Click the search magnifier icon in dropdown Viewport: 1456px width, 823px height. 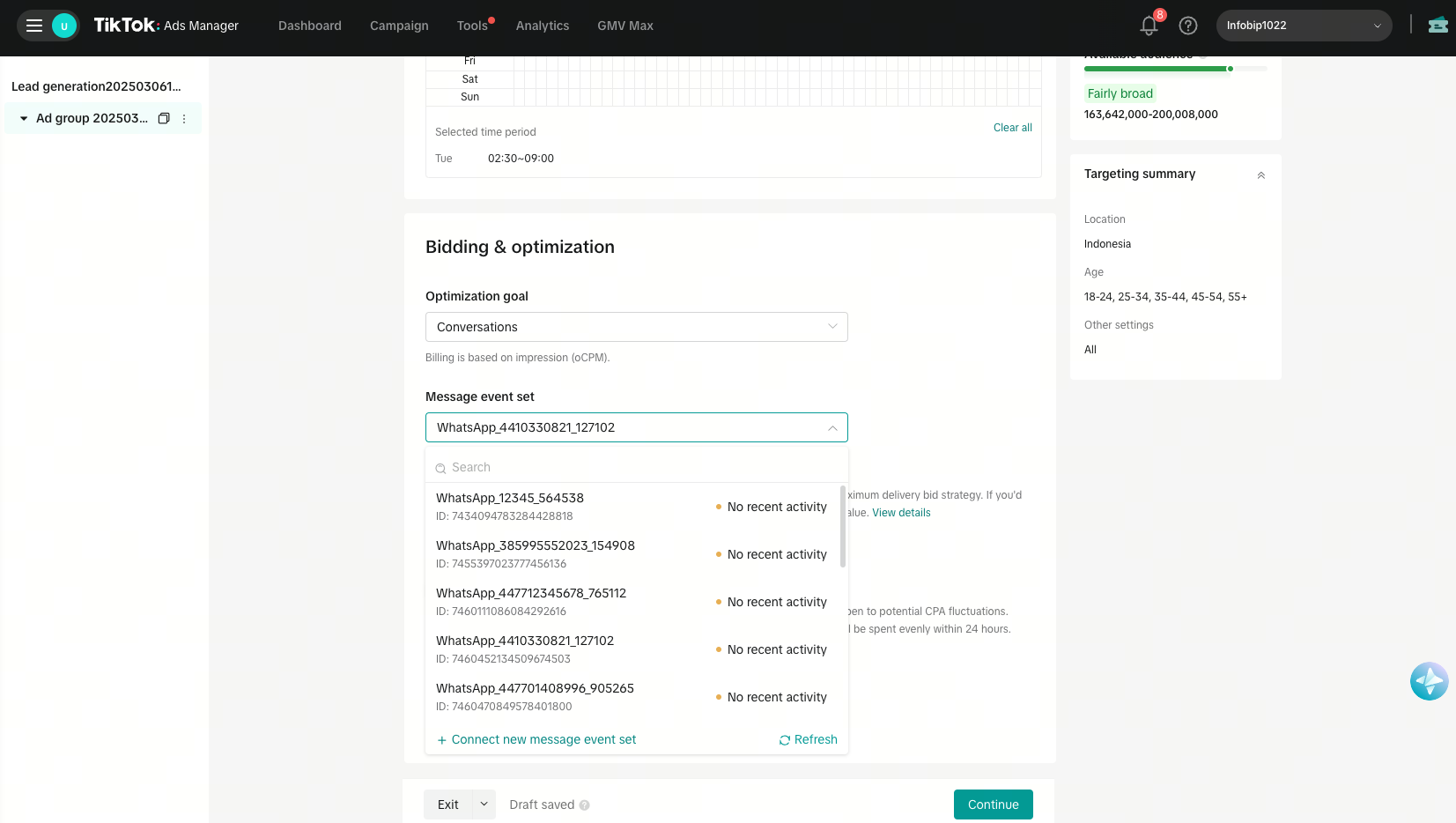tap(440, 468)
